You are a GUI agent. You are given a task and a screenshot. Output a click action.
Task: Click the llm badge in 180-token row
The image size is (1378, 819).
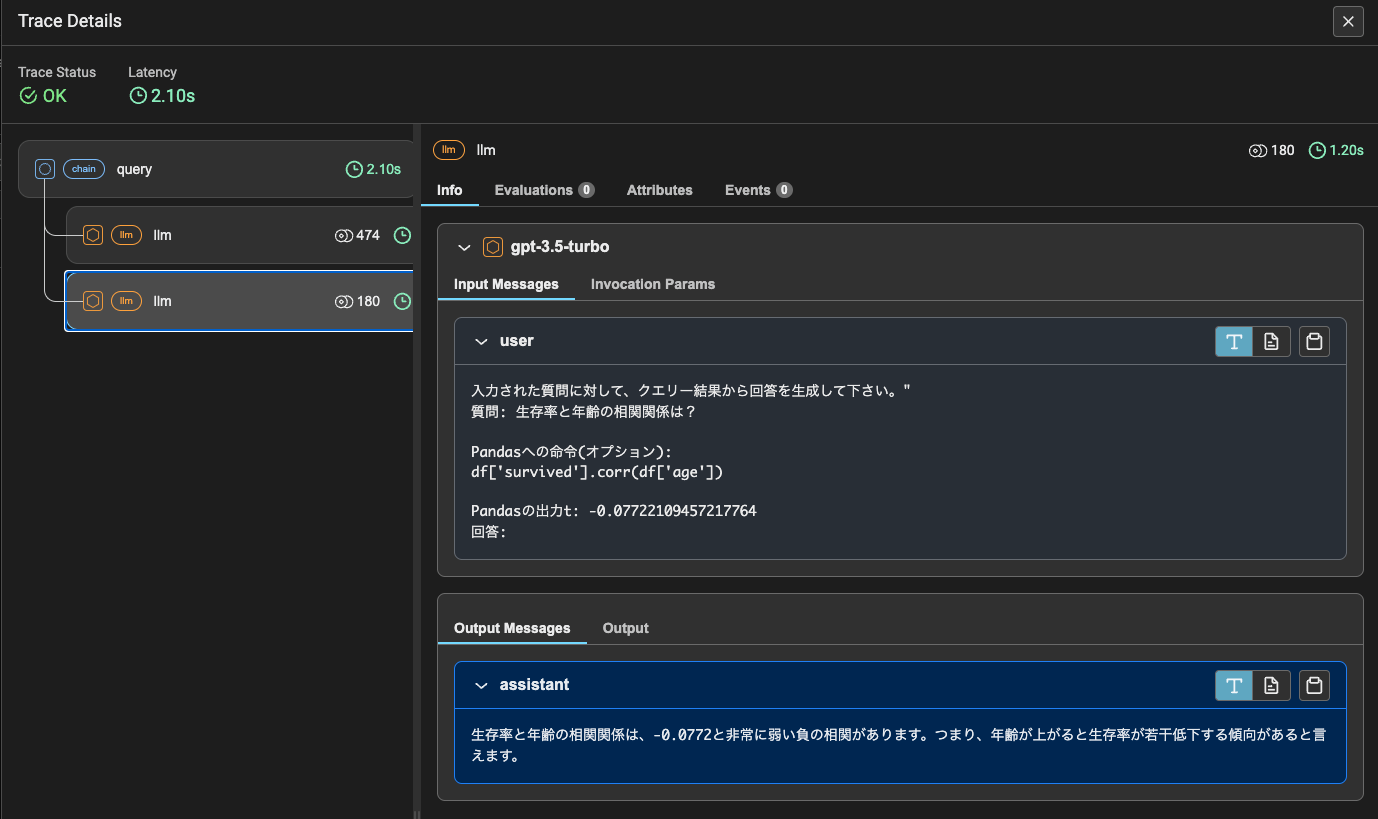(x=126, y=301)
